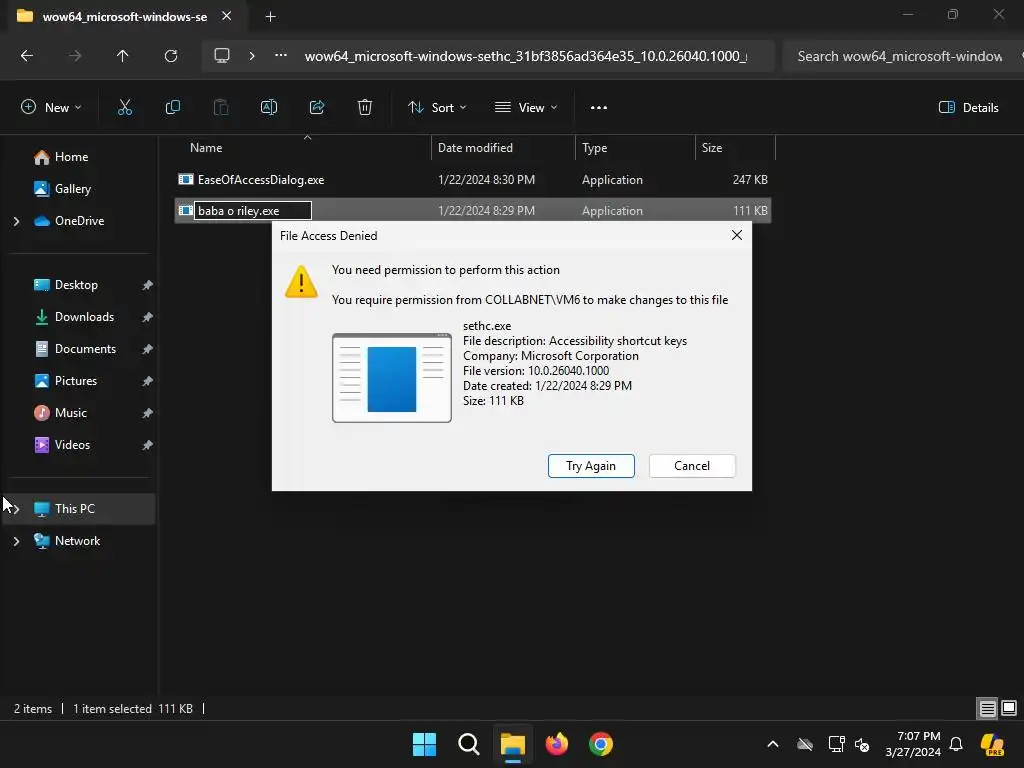The image size is (1024, 768).
Task: Click the sethc.exe file thumbnail in dialog
Action: click(392, 378)
